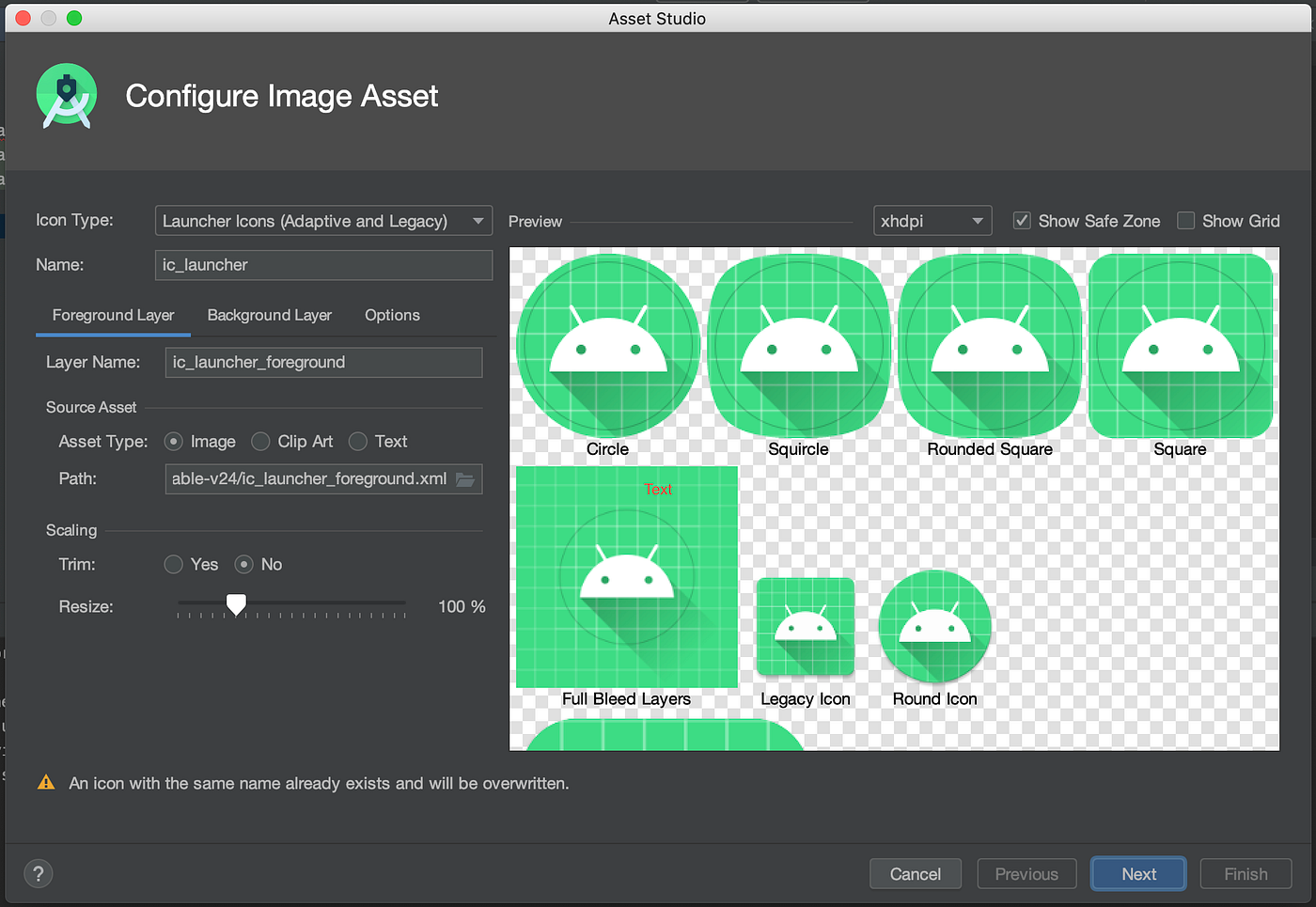Select the Full Bleed Layers preview

click(x=626, y=576)
